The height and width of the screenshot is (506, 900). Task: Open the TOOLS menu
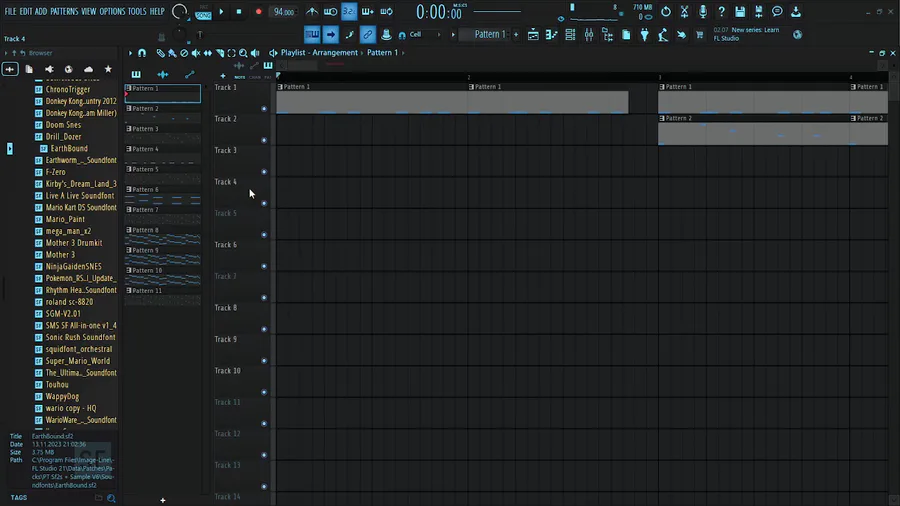click(x=137, y=11)
